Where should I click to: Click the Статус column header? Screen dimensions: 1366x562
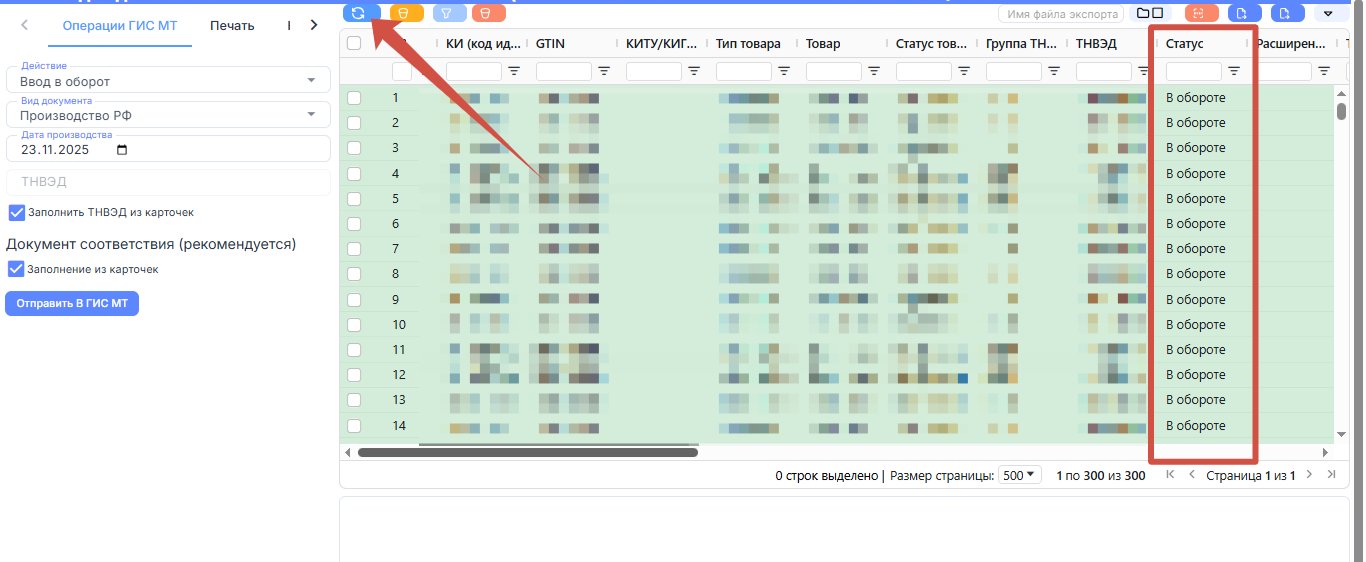point(1185,44)
